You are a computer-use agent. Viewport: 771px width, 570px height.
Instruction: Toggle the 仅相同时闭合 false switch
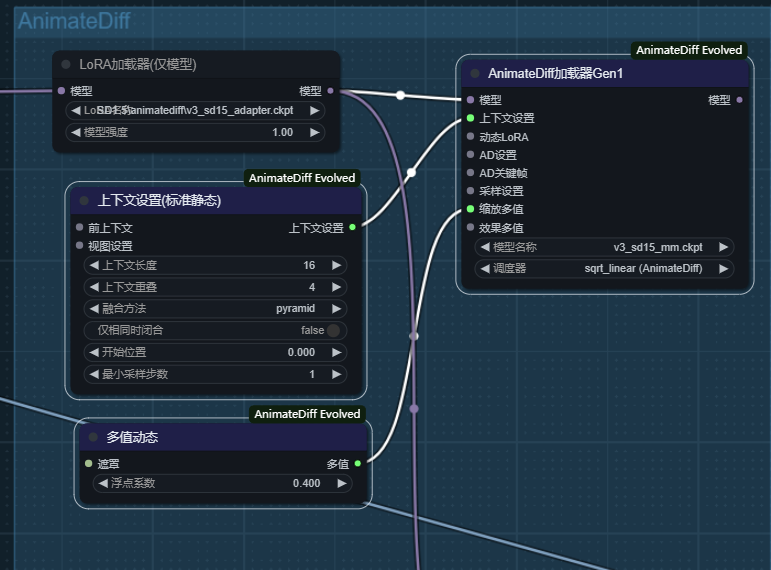pos(333,330)
